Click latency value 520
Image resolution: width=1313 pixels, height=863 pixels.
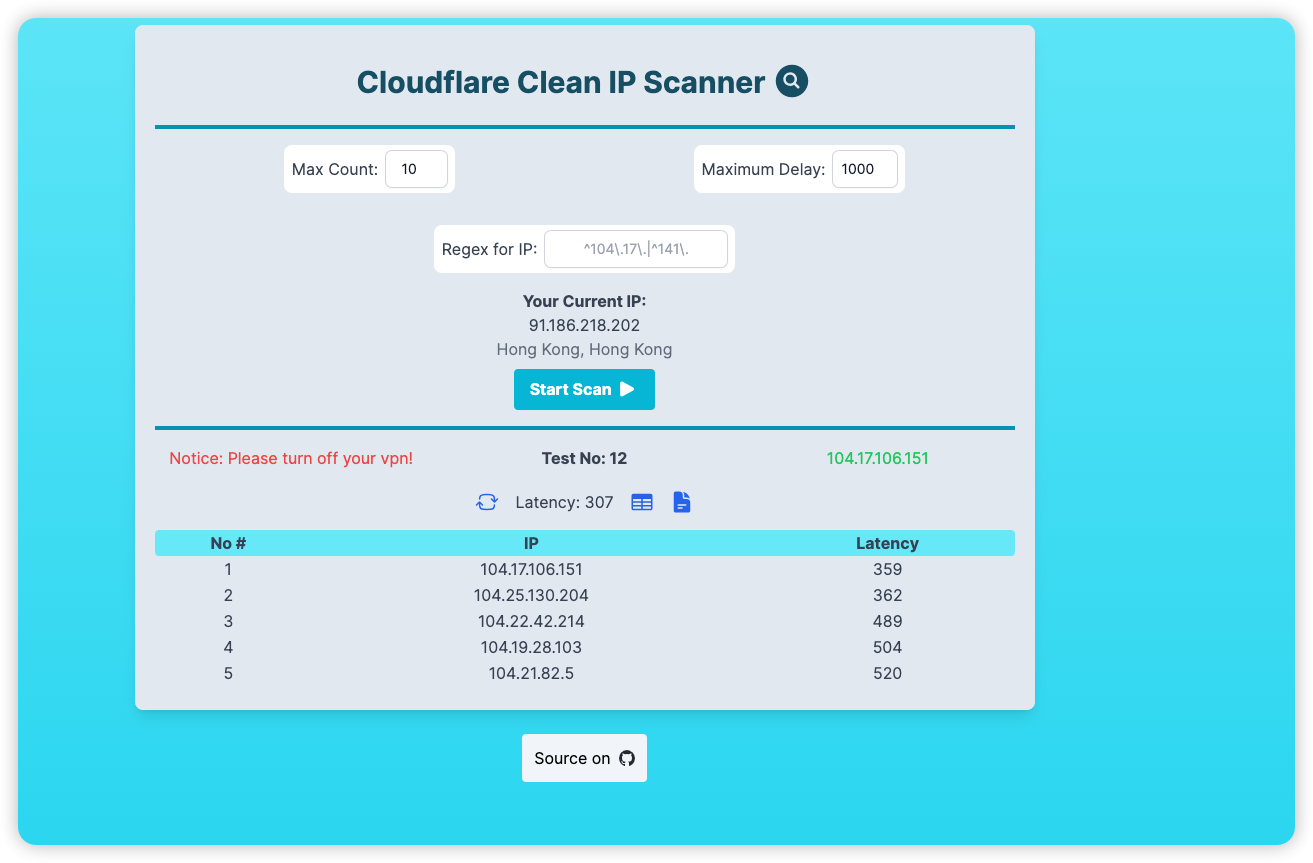point(887,673)
